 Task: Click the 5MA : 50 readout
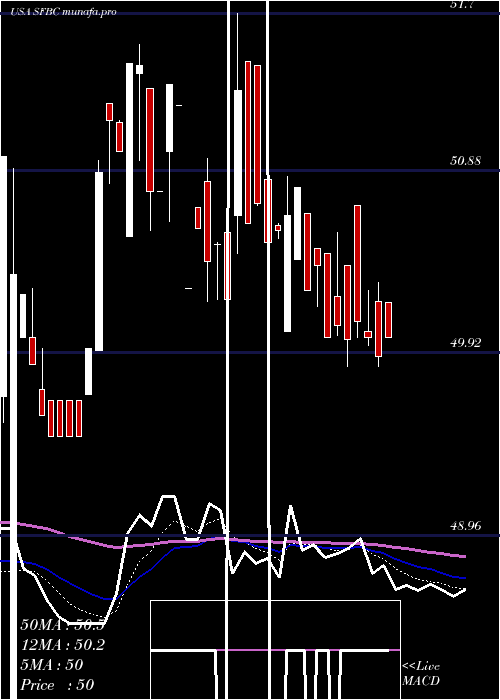[x=52, y=665]
